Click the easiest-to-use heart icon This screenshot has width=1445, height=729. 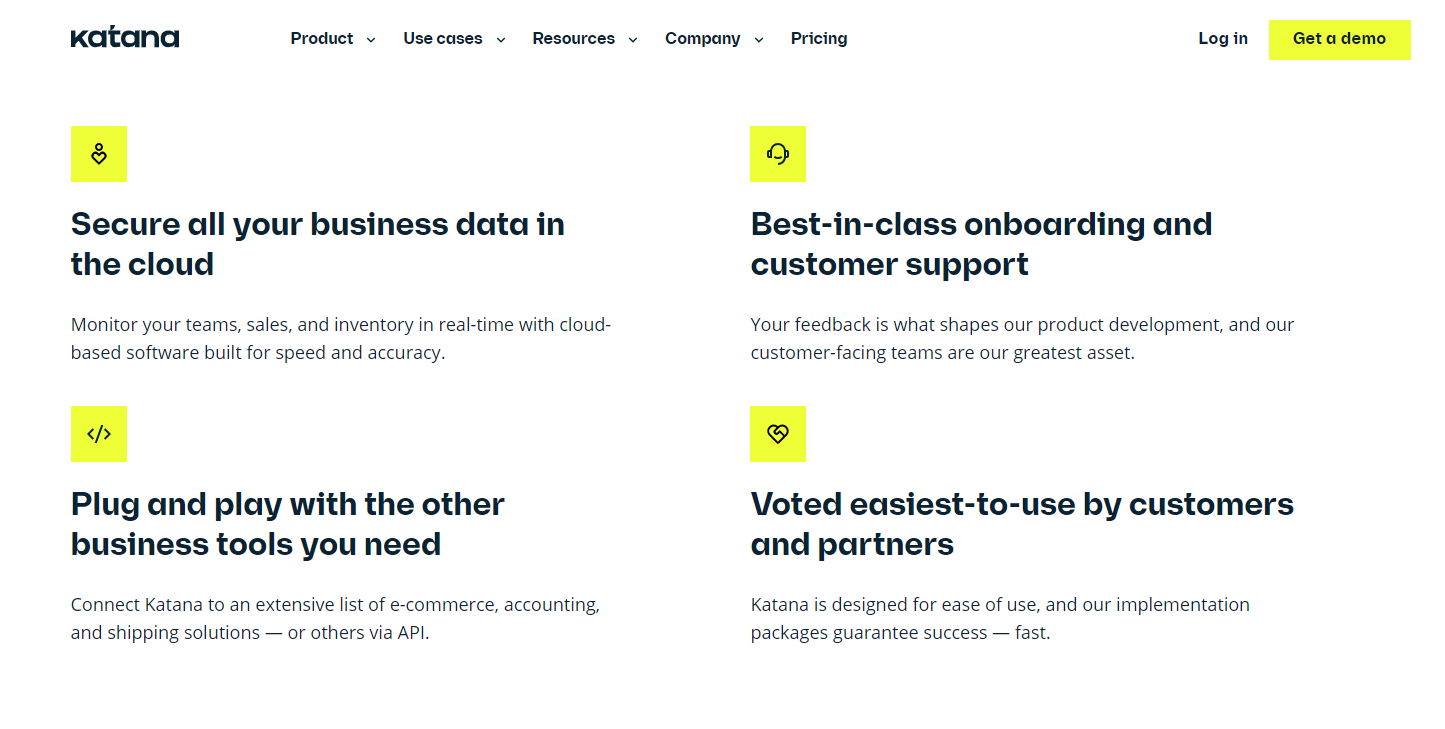[x=778, y=434]
